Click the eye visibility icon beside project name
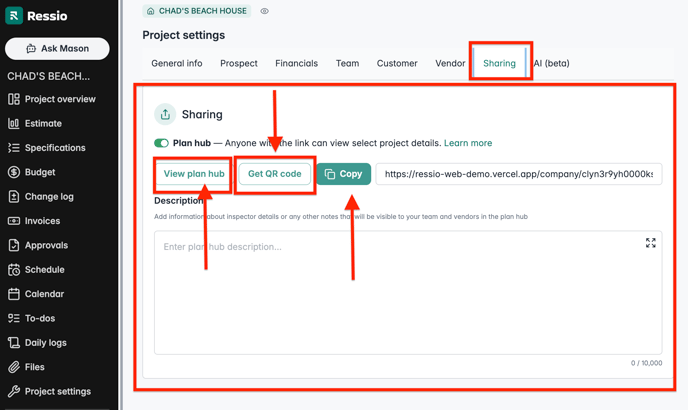This screenshot has height=410, width=688. [264, 11]
